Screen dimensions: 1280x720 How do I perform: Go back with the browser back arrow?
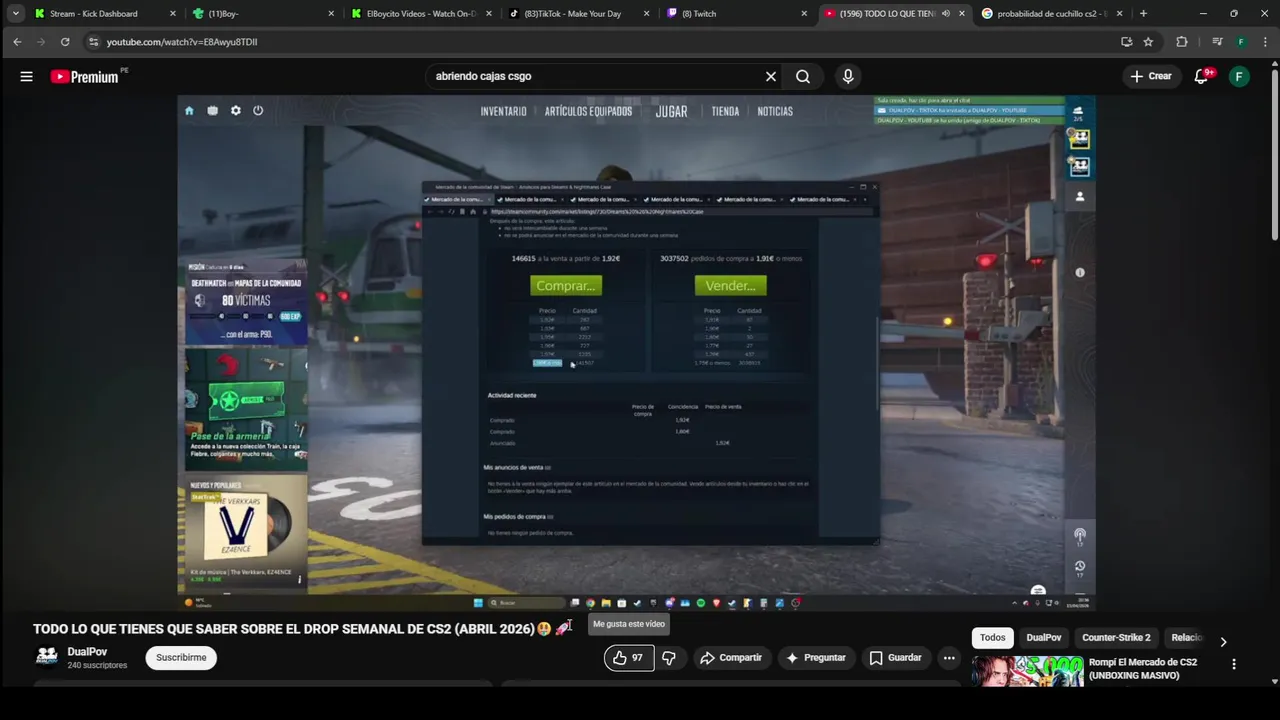tap(17, 42)
